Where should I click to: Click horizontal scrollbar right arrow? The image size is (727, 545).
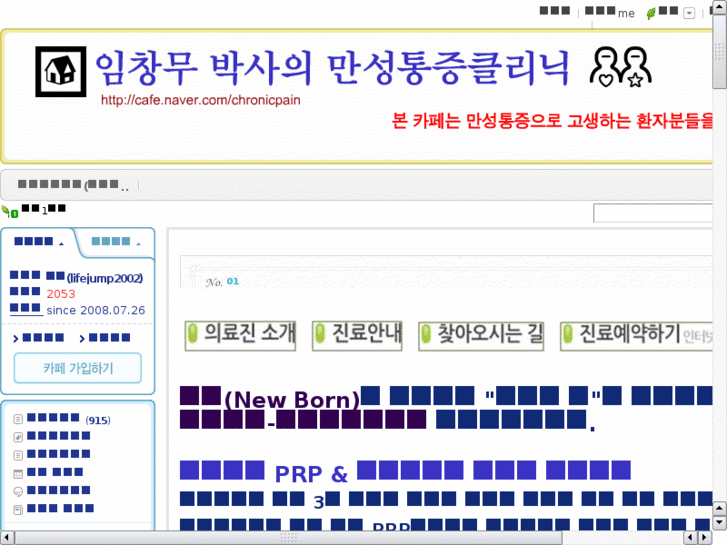coord(704,538)
